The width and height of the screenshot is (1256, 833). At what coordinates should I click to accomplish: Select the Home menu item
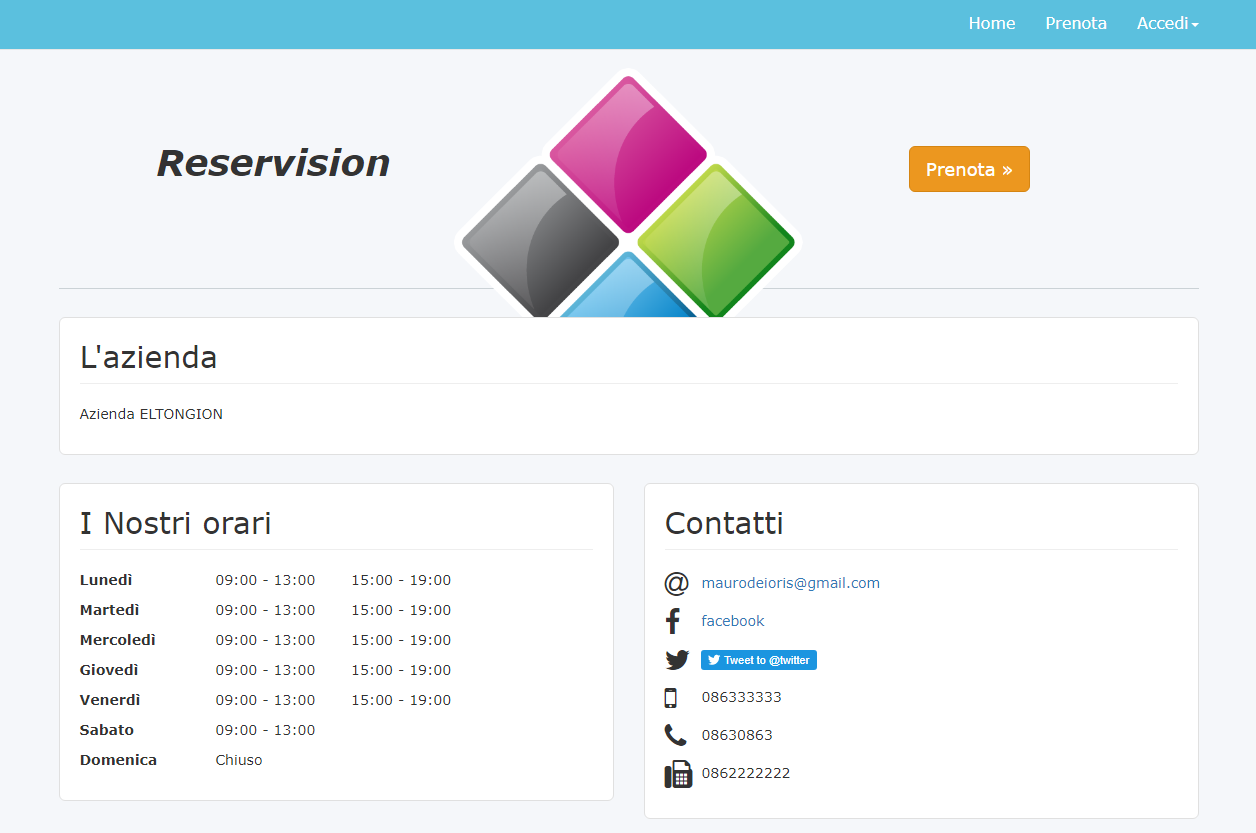tap(991, 23)
